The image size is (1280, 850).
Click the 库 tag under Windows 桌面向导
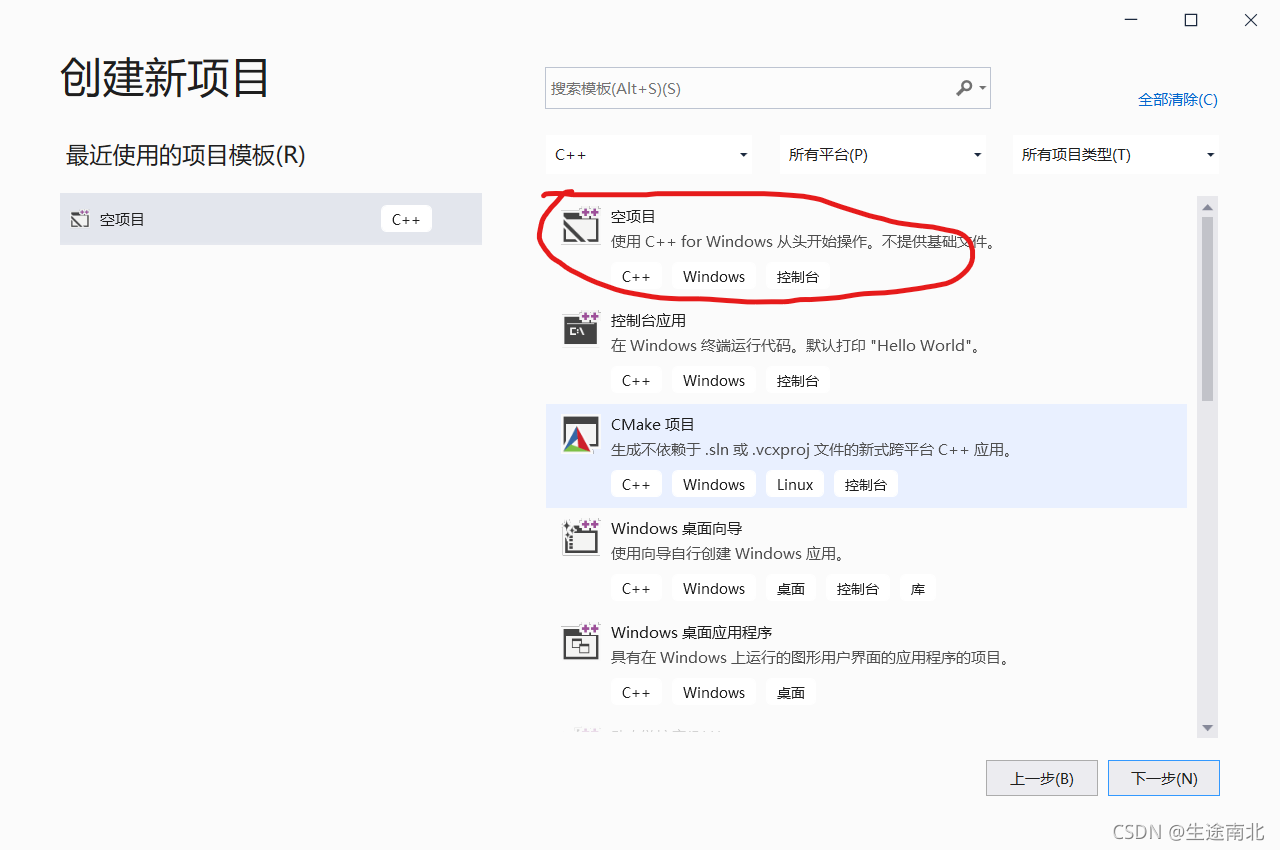click(918, 588)
